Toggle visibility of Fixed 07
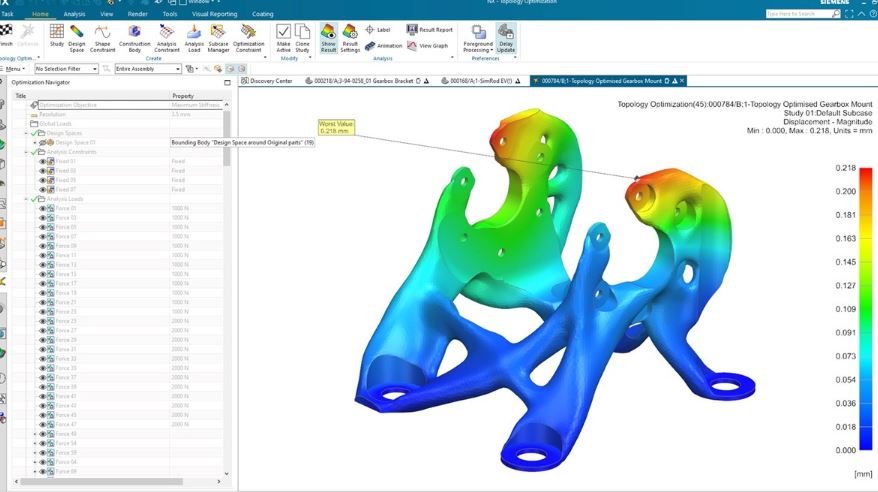The width and height of the screenshot is (878, 492). tap(43, 190)
